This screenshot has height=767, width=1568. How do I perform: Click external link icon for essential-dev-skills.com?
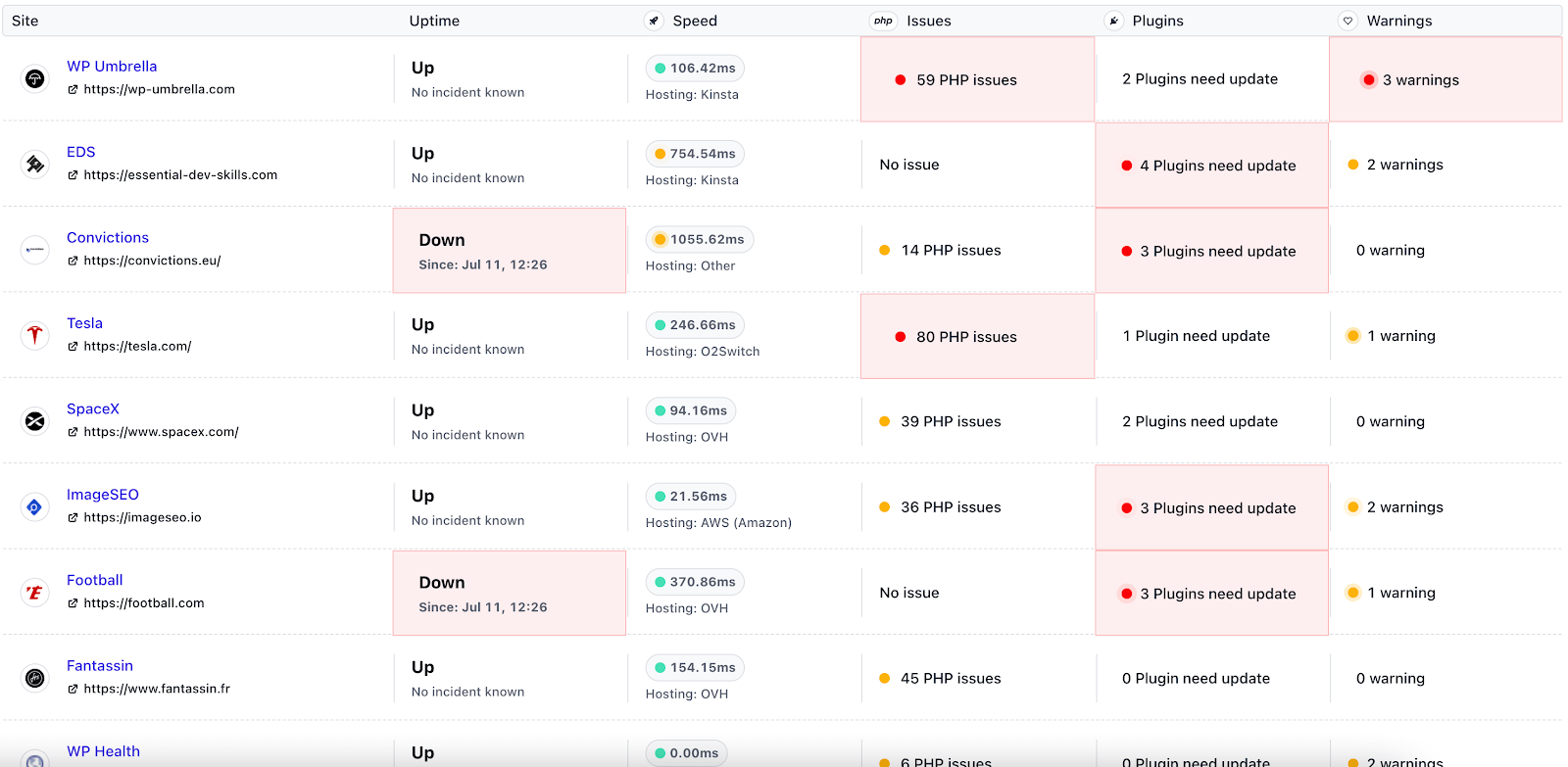tap(73, 175)
